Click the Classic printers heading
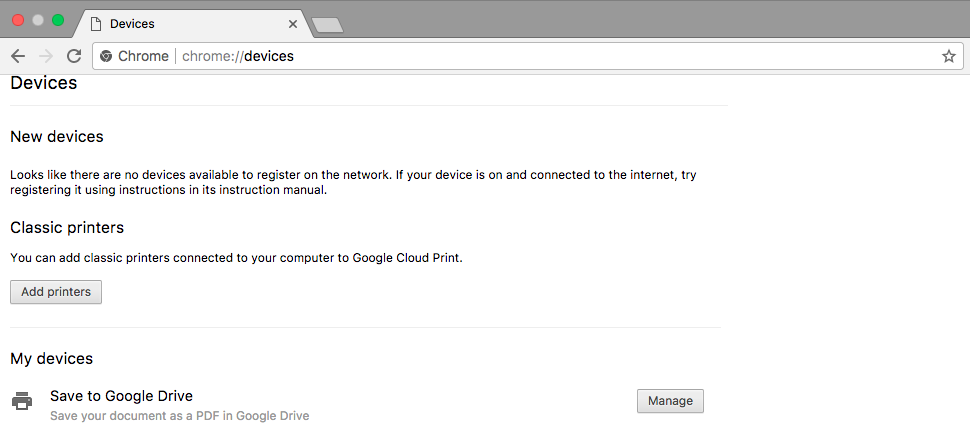The width and height of the screenshot is (970, 430). (x=67, y=228)
